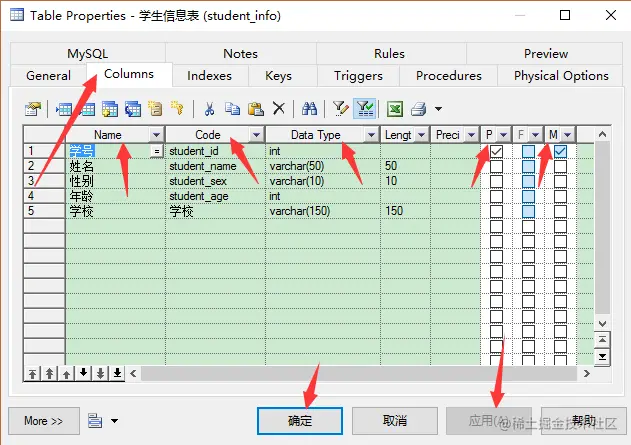Open the Code column header dropdown

click(256, 135)
